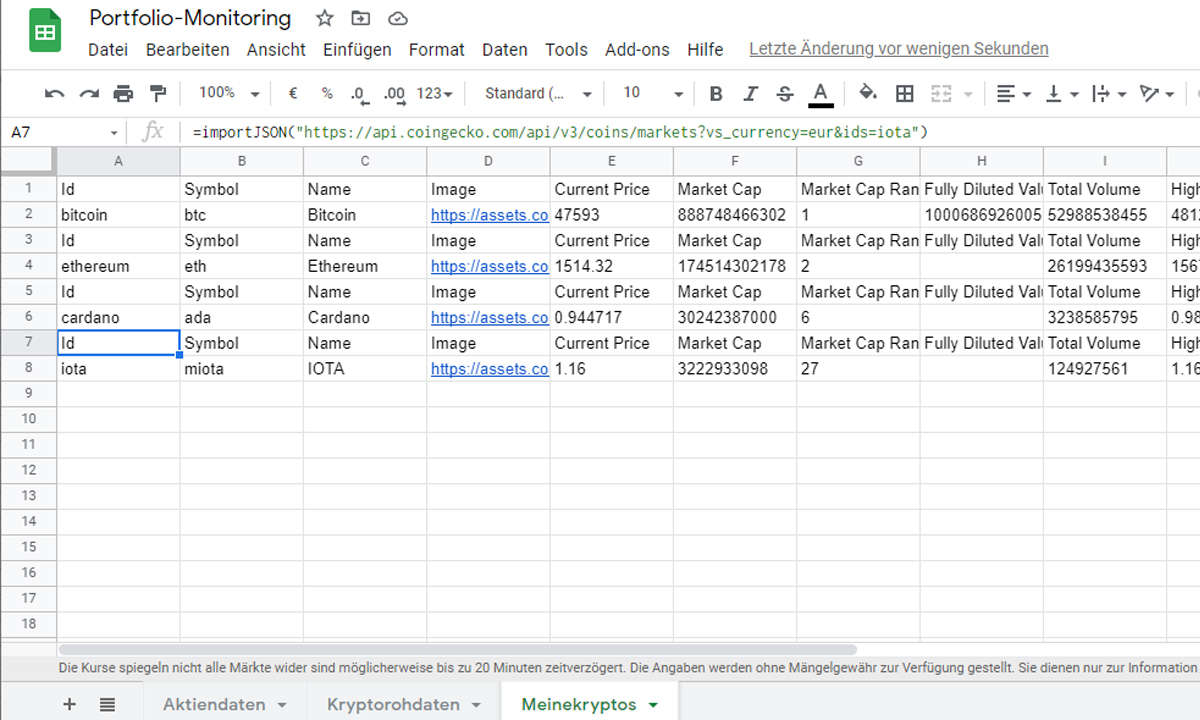Redo the last action
This screenshot has width=1200, height=720.
pos(89,93)
